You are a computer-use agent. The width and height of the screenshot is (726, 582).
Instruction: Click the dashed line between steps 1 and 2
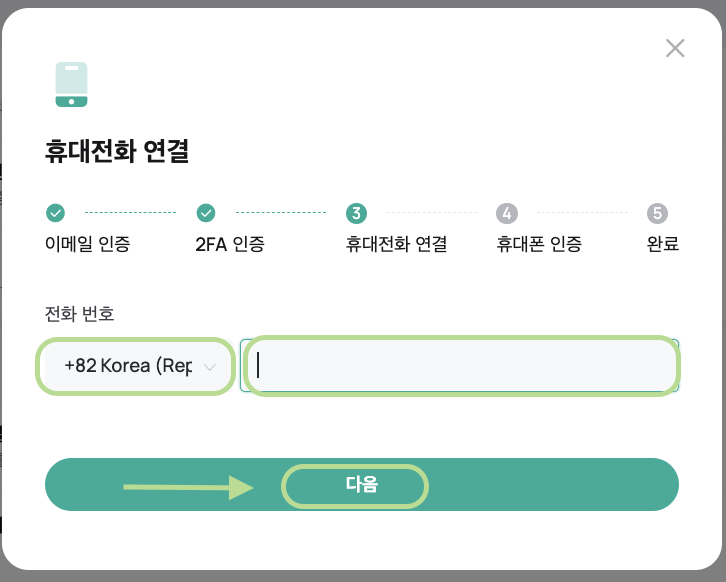pyautogui.click(x=131, y=213)
